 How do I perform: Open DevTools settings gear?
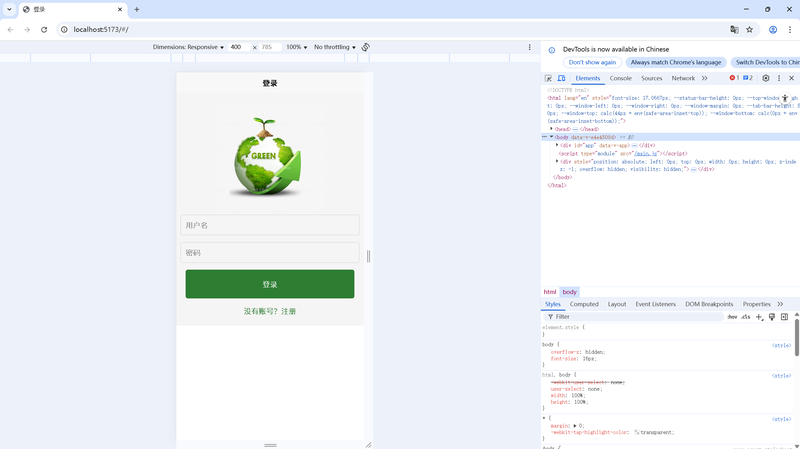click(766, 78)
